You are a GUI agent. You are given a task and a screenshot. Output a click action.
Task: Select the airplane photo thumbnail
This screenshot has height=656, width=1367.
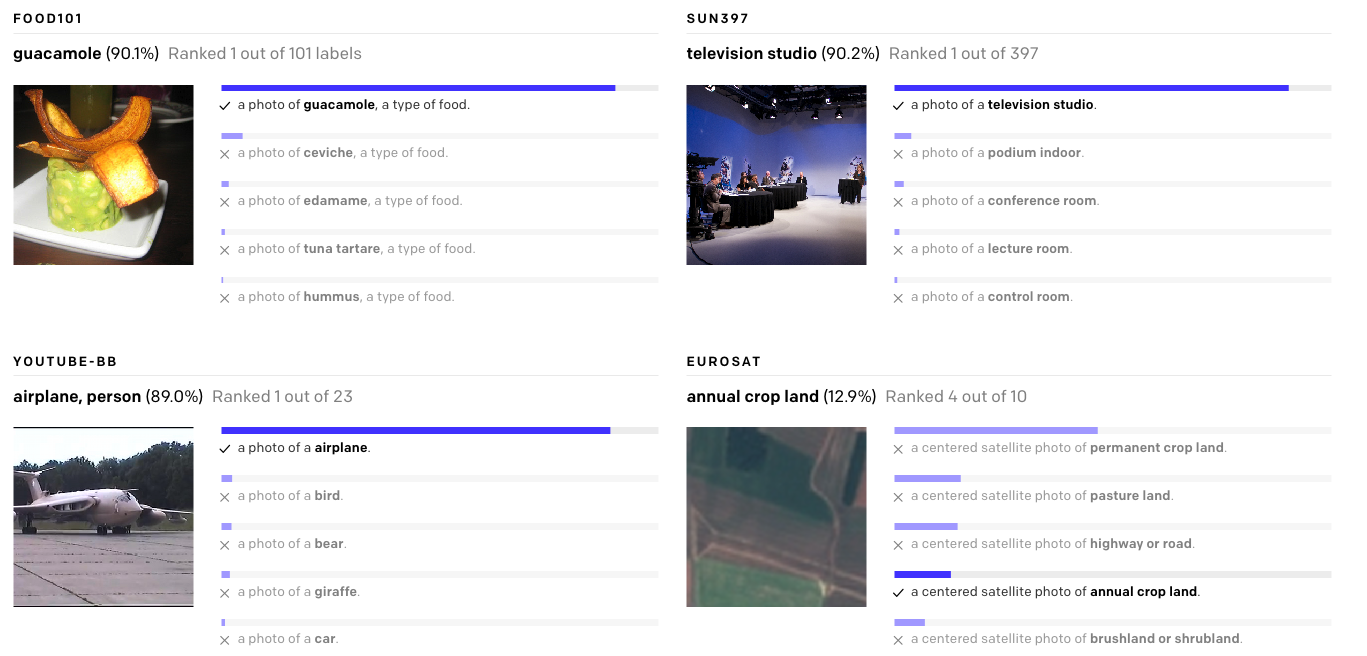103,517
